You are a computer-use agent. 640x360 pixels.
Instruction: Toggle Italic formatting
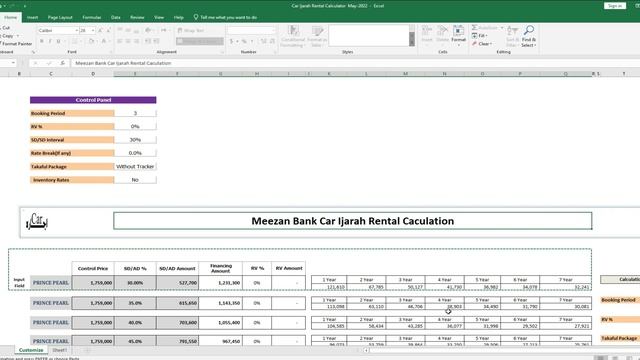coord(50,41)
